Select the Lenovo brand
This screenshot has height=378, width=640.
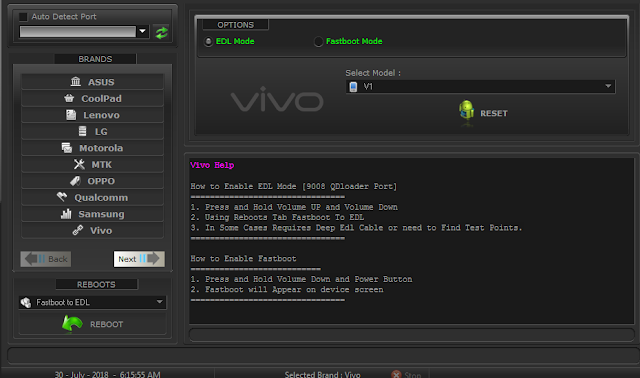tap(93, 115)
